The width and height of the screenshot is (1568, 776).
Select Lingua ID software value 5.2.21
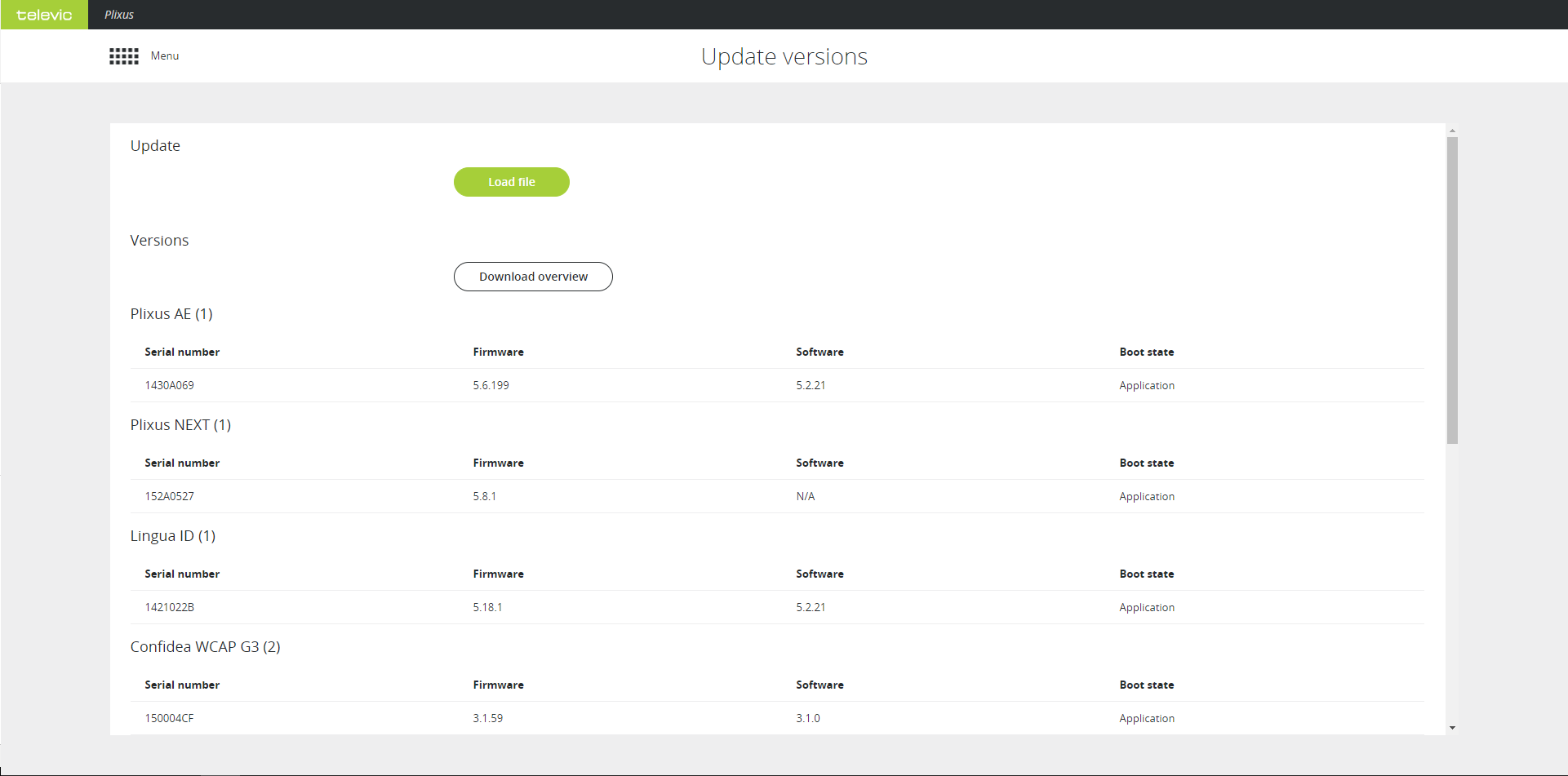coord(811,607)
